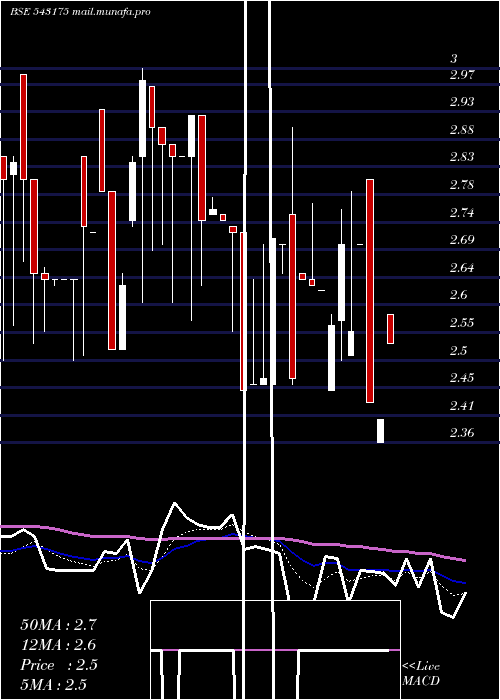The width and height of the screenshot is (500, 700).
Task: Click the 2.41 price axis label
Action: coord(462,406)
